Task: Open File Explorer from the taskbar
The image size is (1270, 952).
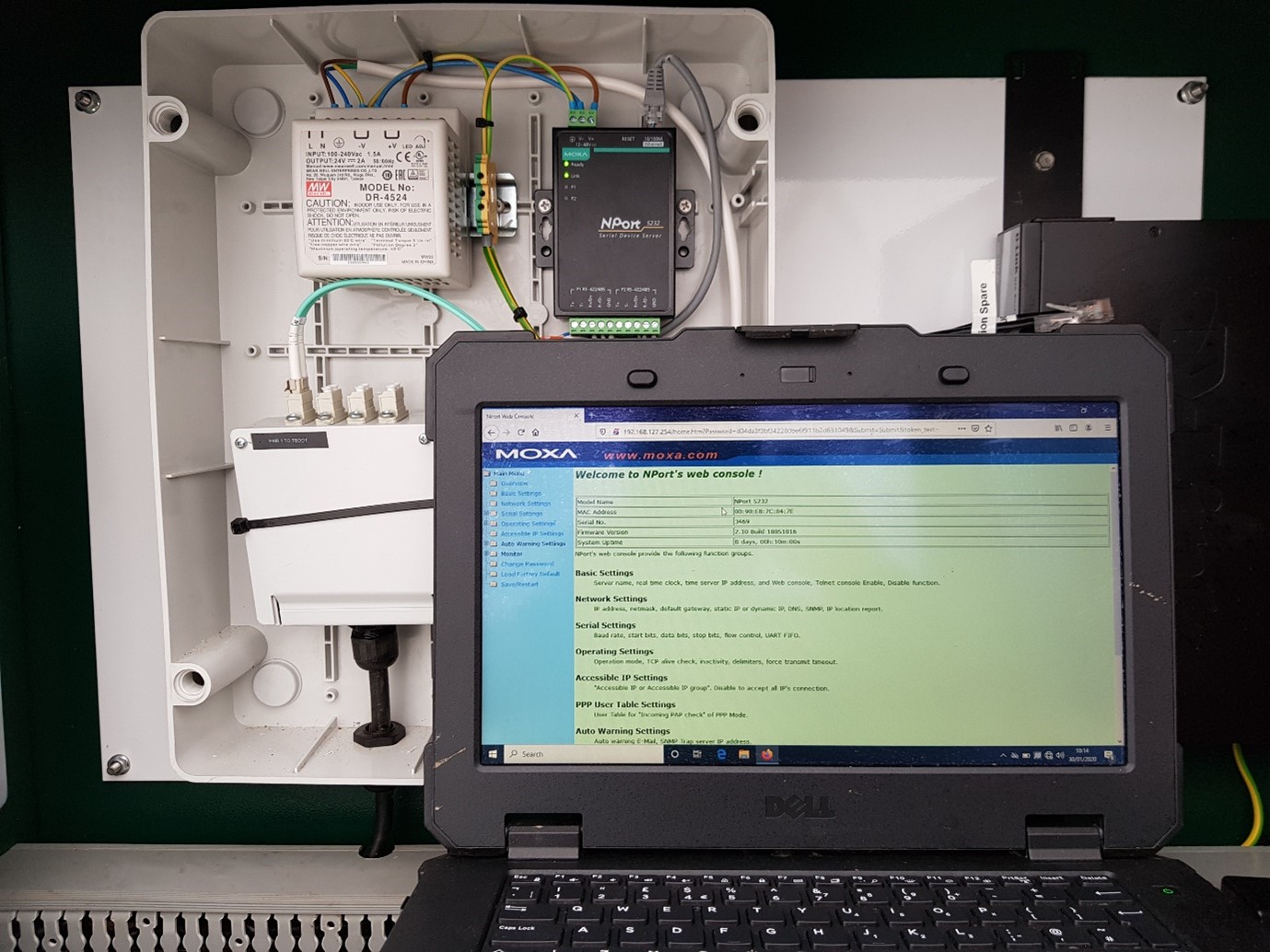Action: click(x=743, y=754)
